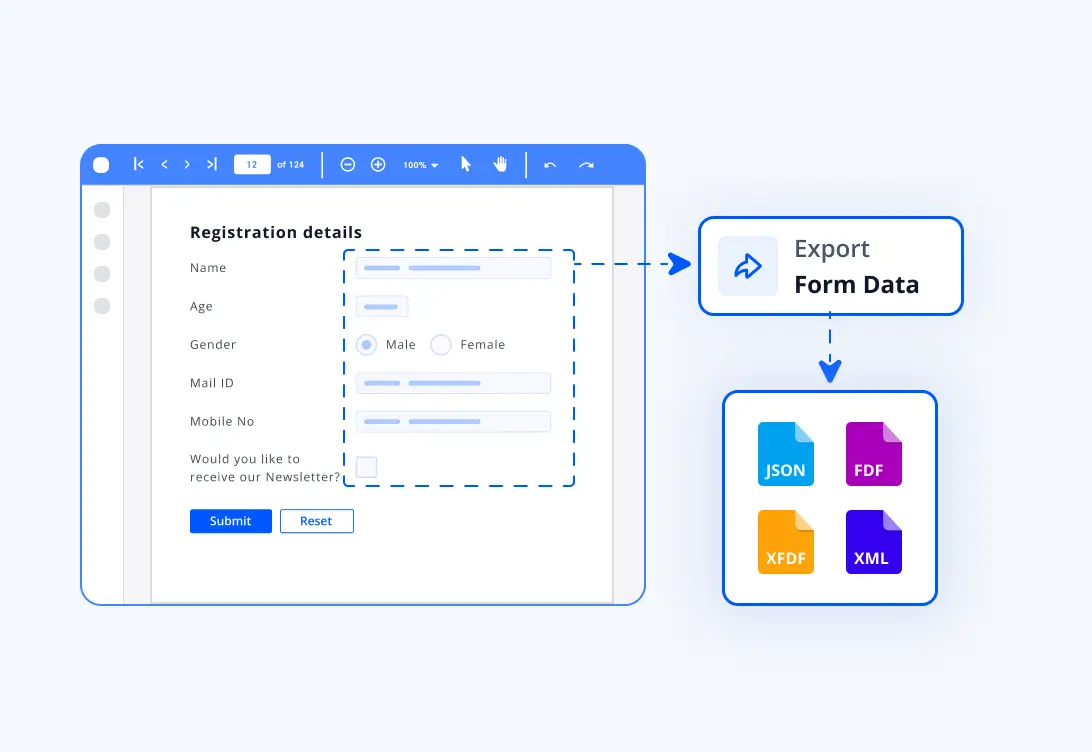Click the page number input field
The width and height of the screenshot is (1092, 752).
(x=252, y=164)
